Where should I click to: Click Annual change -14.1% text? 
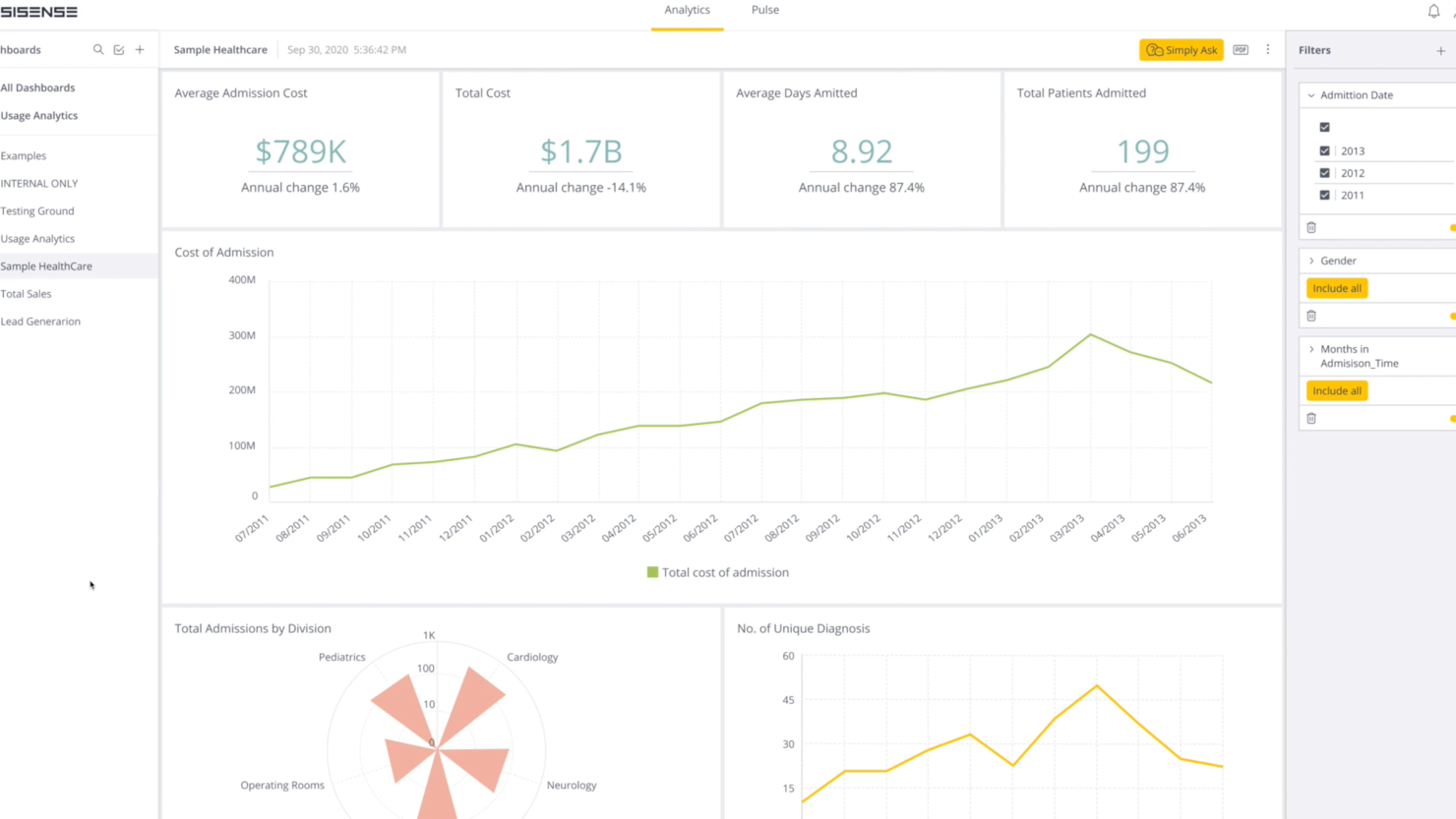coord(581,187)
